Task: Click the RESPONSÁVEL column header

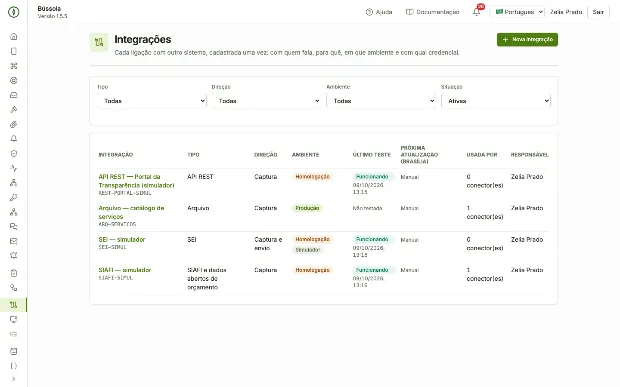Action: point(529,155)
